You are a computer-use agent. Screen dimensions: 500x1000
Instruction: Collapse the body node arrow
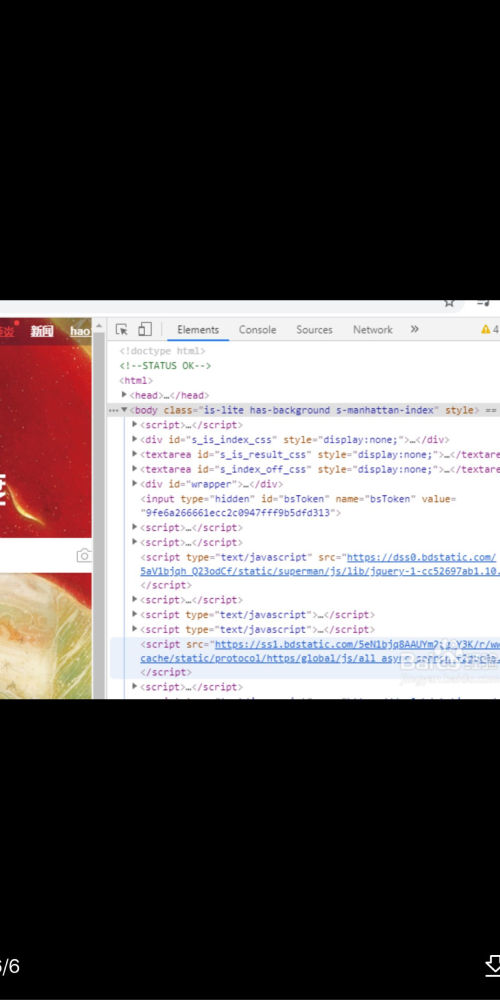point(124,410)
